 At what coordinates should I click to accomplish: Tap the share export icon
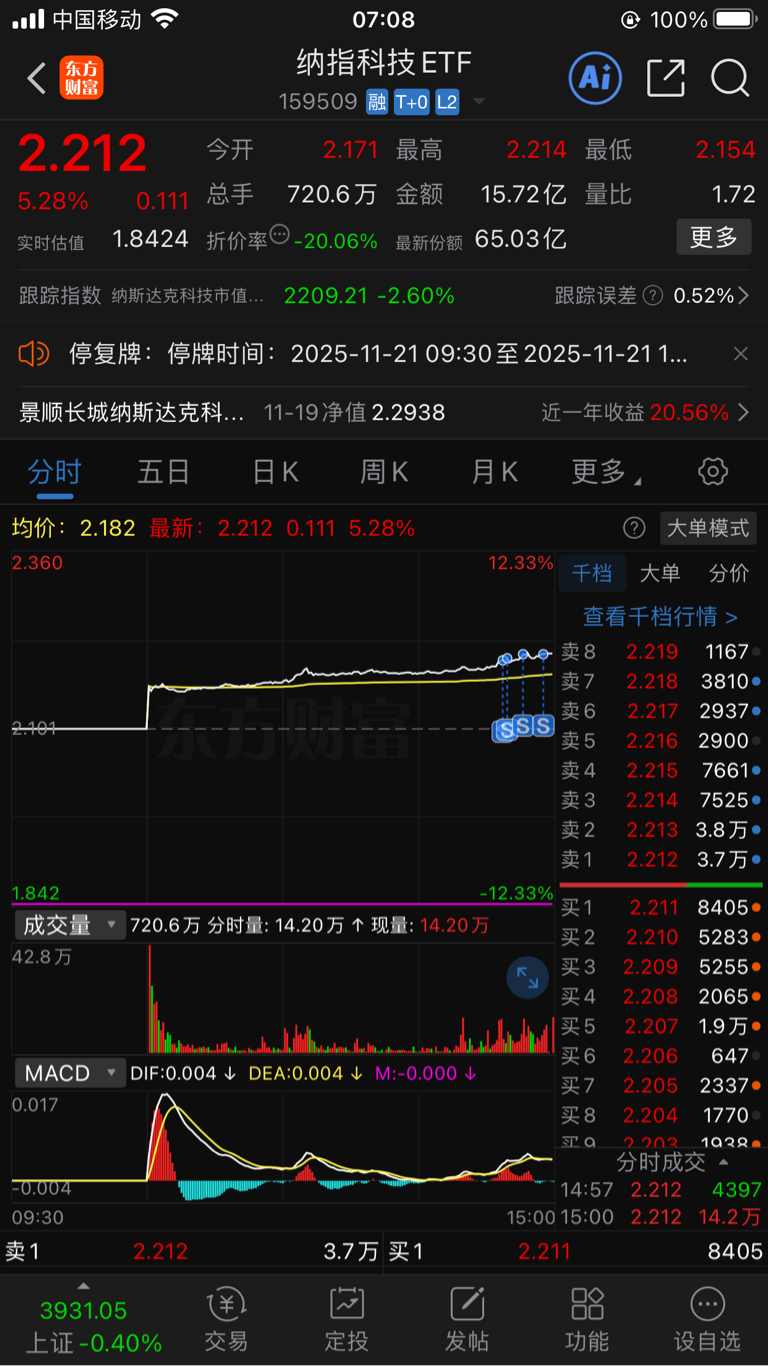(665, 78)
